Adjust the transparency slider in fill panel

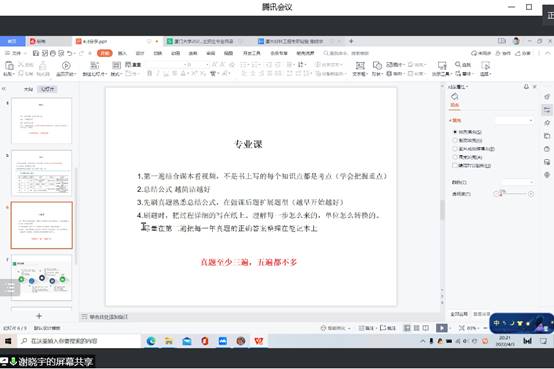pos(514,194)
